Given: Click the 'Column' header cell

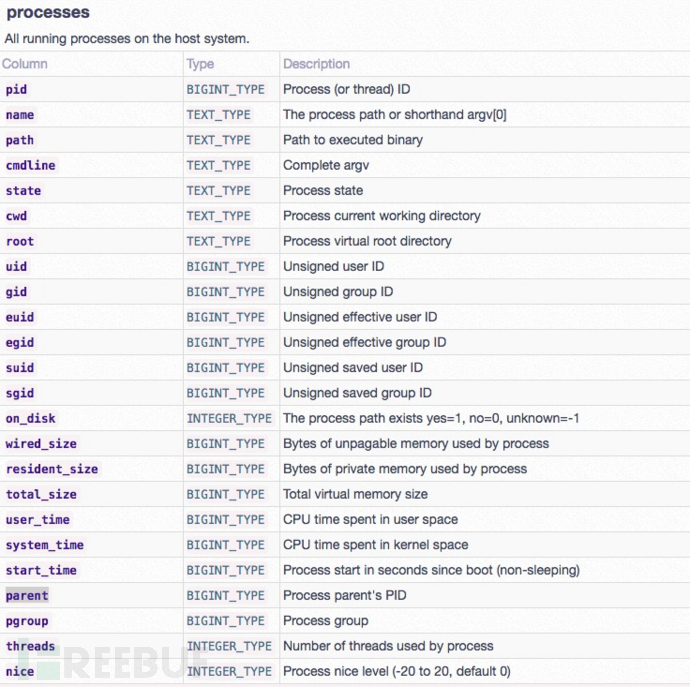Looking at the screenshot, I should point(25,64).
